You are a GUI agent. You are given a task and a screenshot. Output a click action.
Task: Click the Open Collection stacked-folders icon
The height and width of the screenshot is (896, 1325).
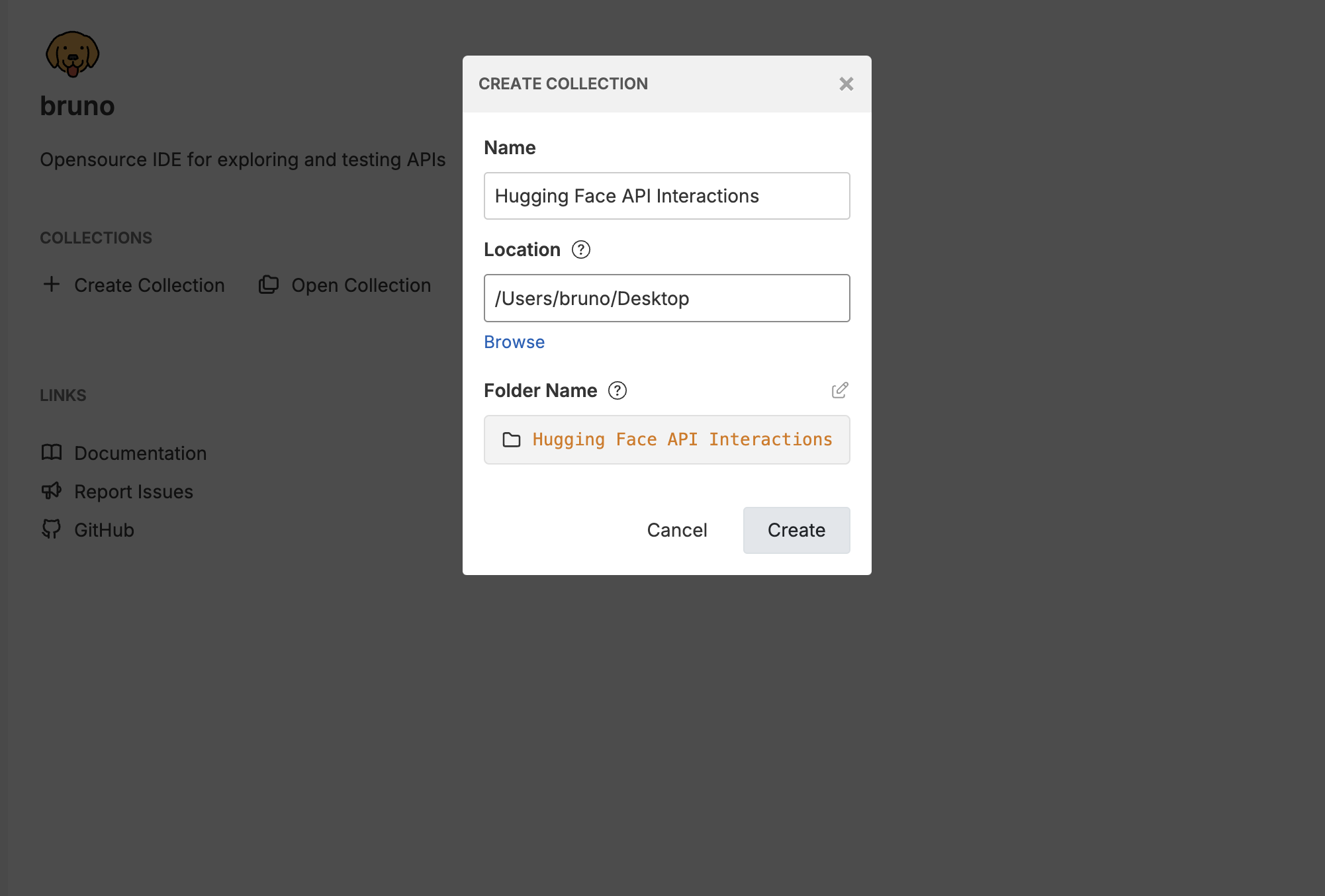(x=268, y=285)
